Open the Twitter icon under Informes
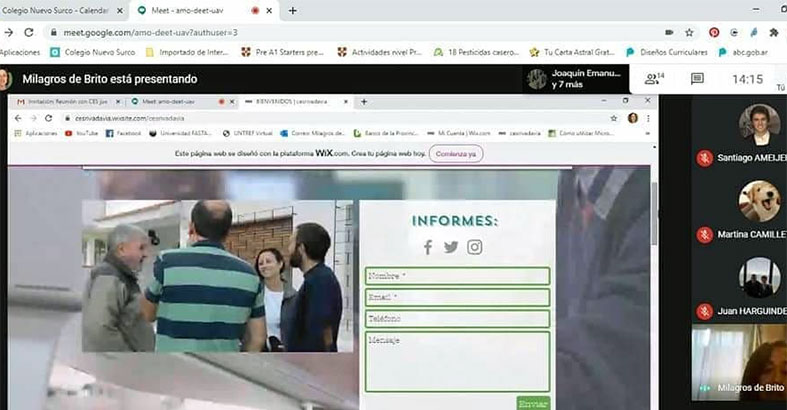Viewport: 787px width, 410px height. pos(451,247)
